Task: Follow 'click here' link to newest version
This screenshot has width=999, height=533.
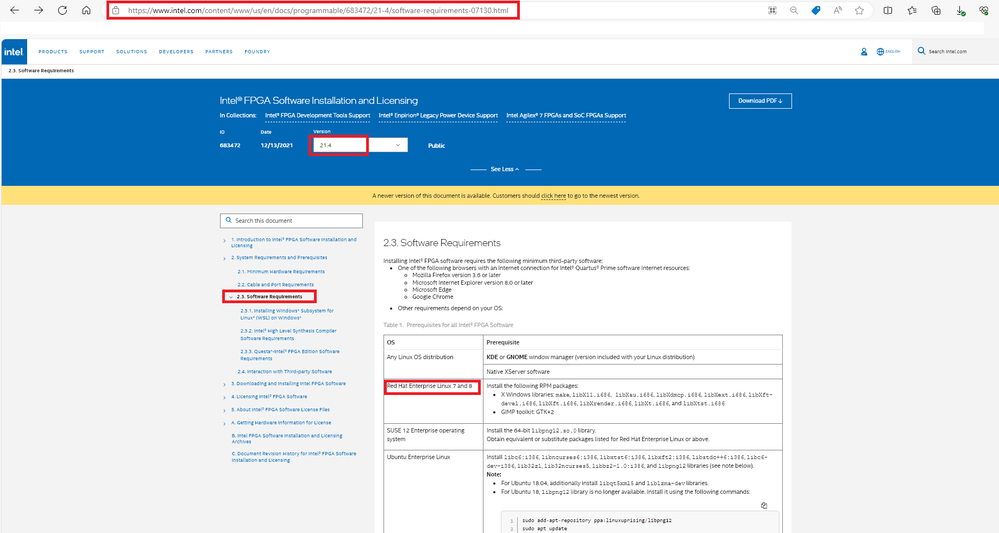Action: [553, 196]
